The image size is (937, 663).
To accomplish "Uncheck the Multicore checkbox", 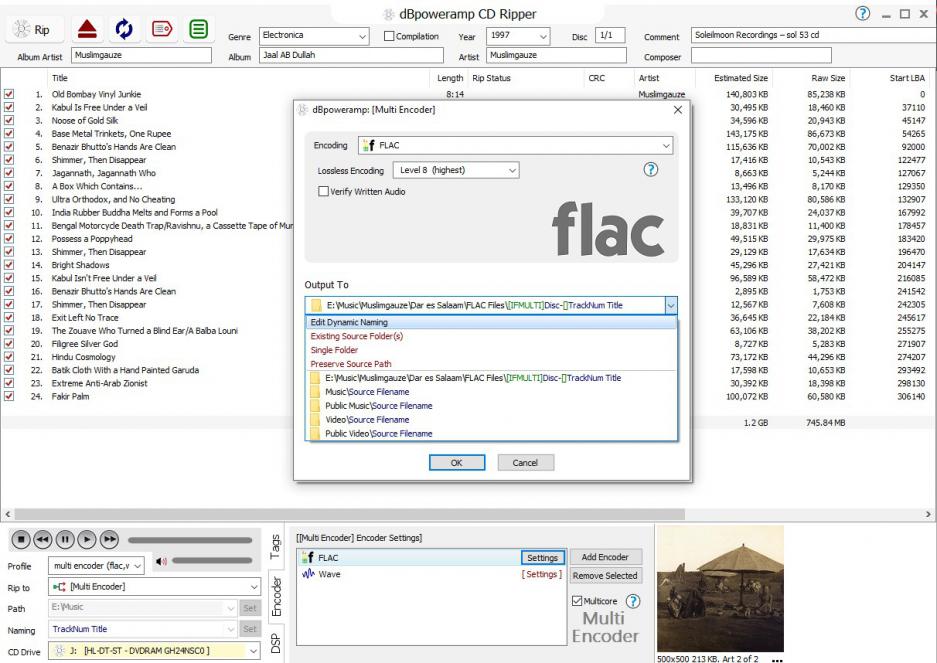I will (x=576, y=601).
